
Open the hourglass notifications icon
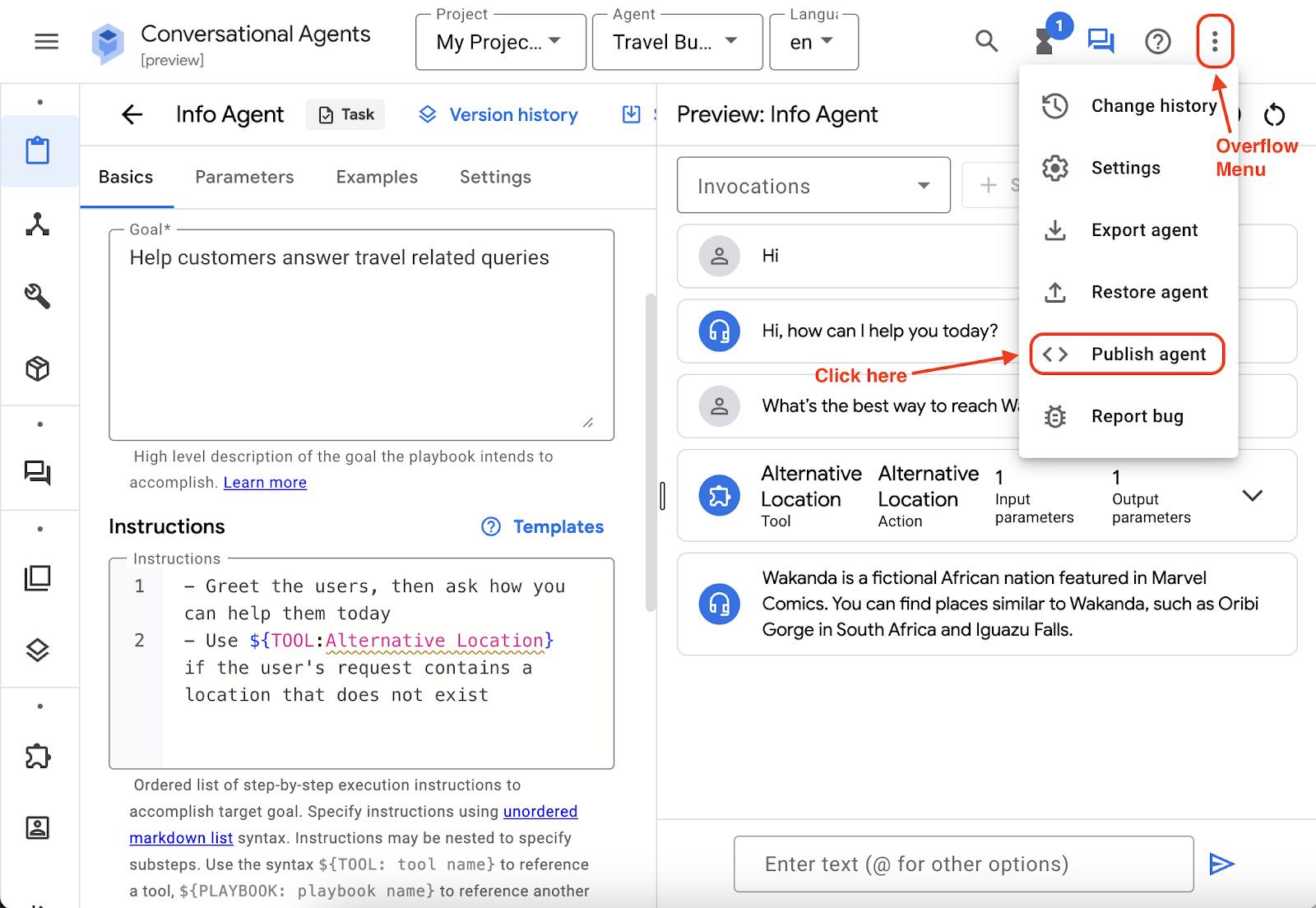pos(1045,41)
